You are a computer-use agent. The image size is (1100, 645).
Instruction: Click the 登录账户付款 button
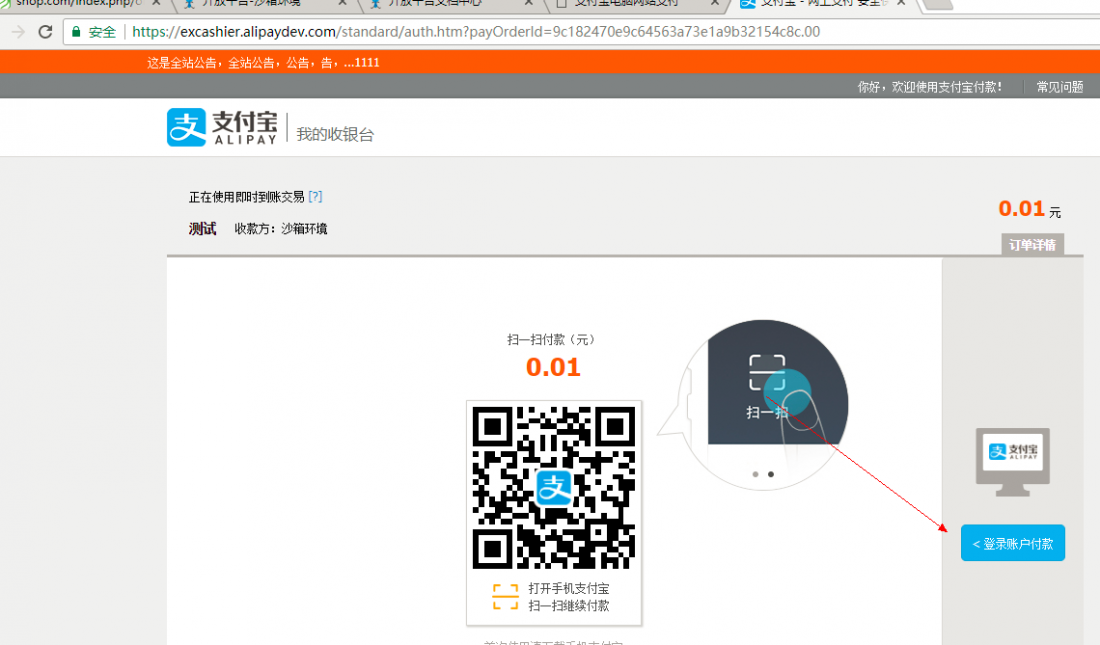click(x=1012, y=543)
